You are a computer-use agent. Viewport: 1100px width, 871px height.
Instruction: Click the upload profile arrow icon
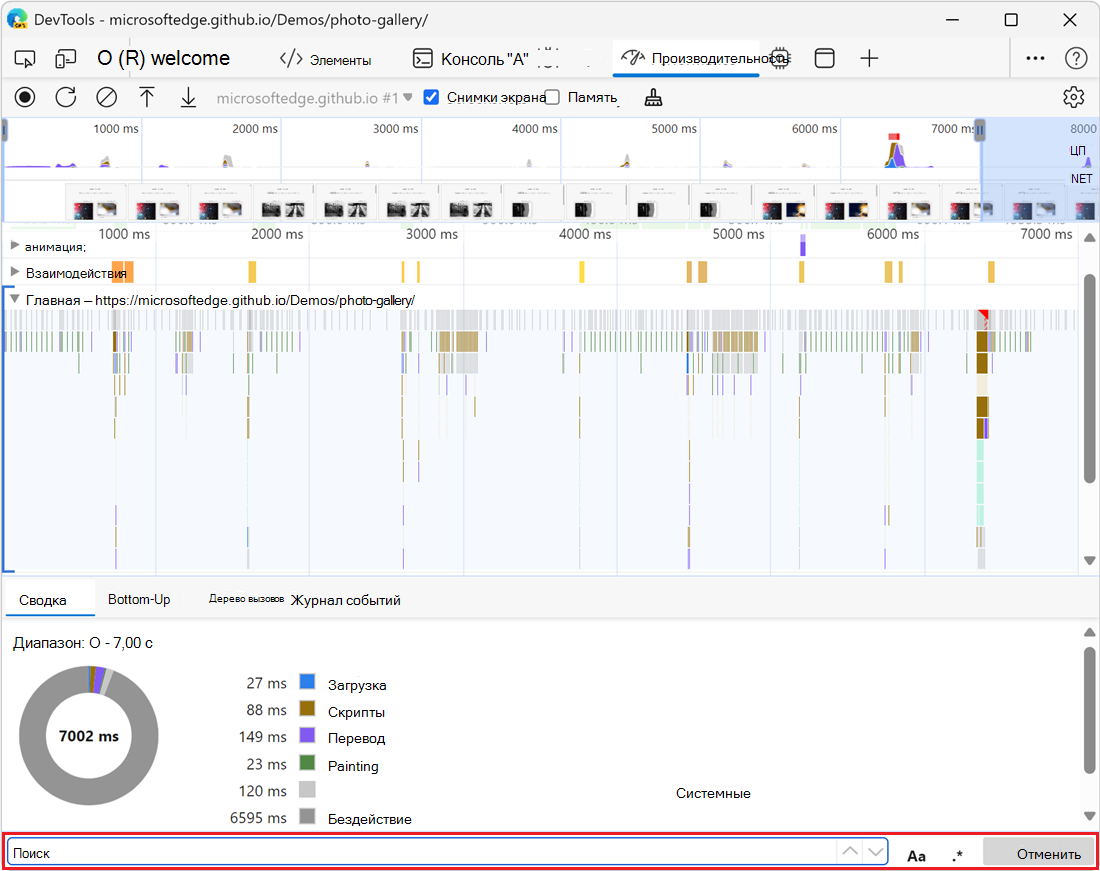point(147,97)
